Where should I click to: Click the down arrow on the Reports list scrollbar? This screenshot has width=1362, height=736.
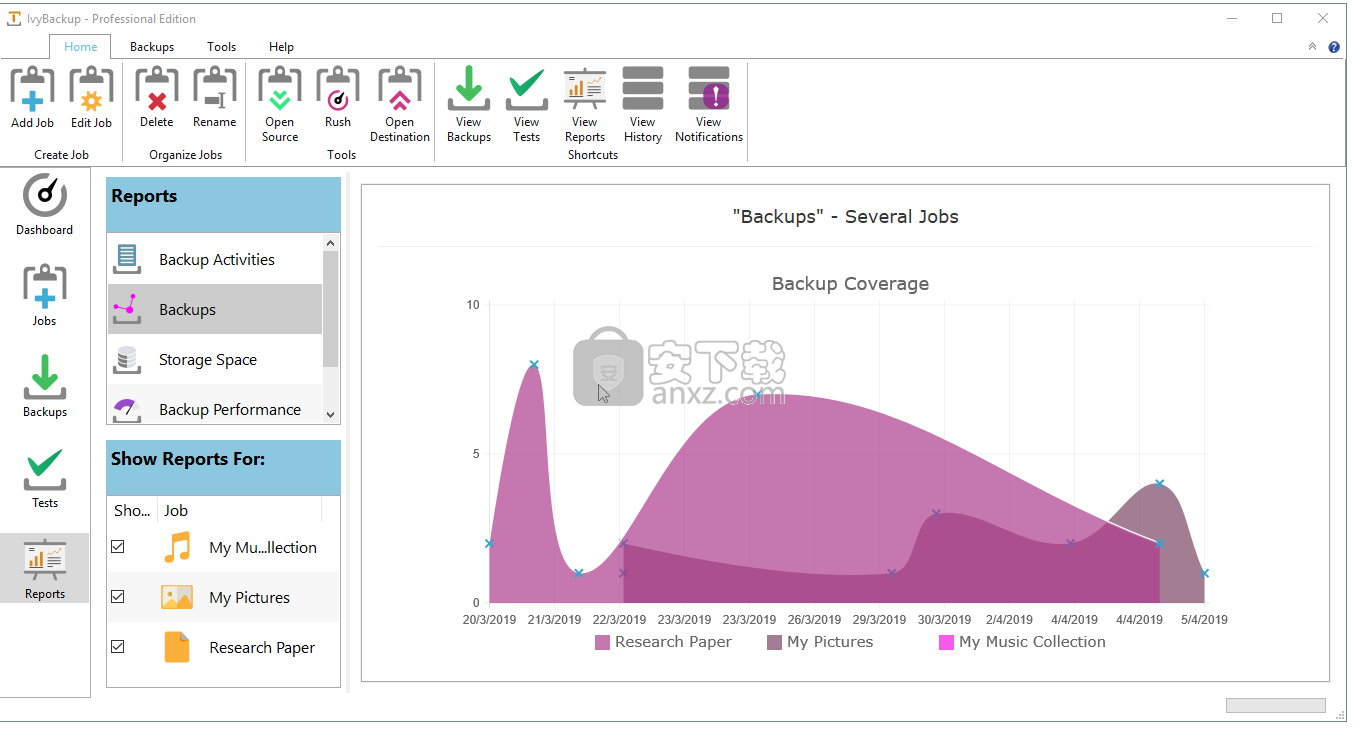point(331,415)
